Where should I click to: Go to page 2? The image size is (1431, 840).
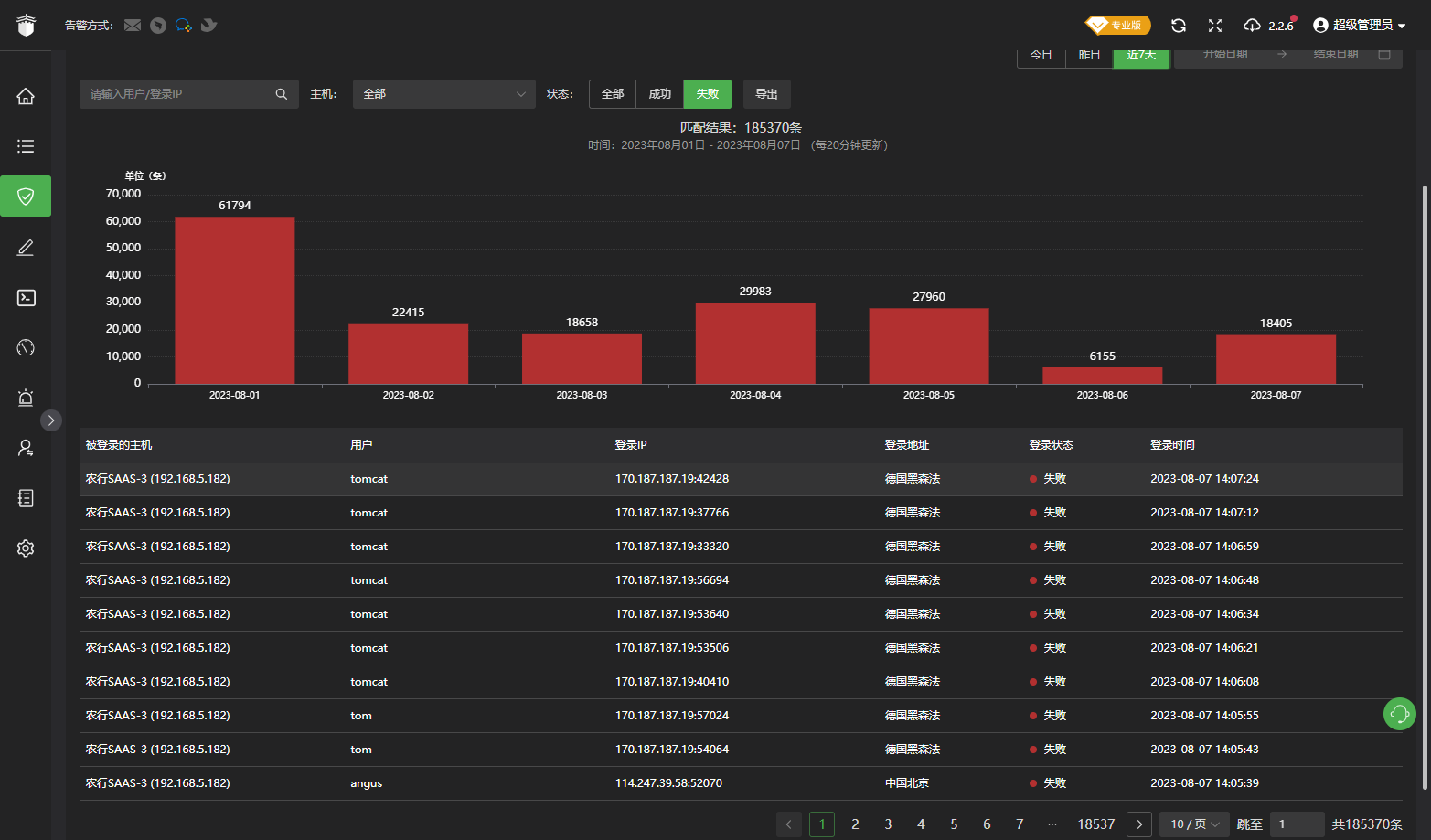(855, 824)
